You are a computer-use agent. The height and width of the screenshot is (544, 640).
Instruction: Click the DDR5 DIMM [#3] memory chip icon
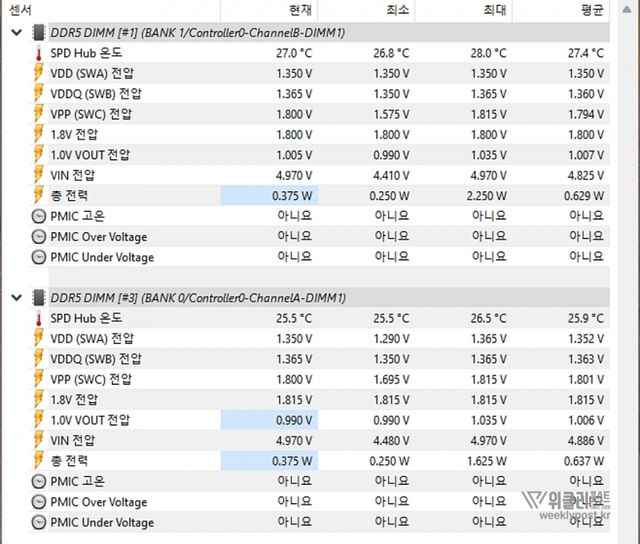coord(38,298)
